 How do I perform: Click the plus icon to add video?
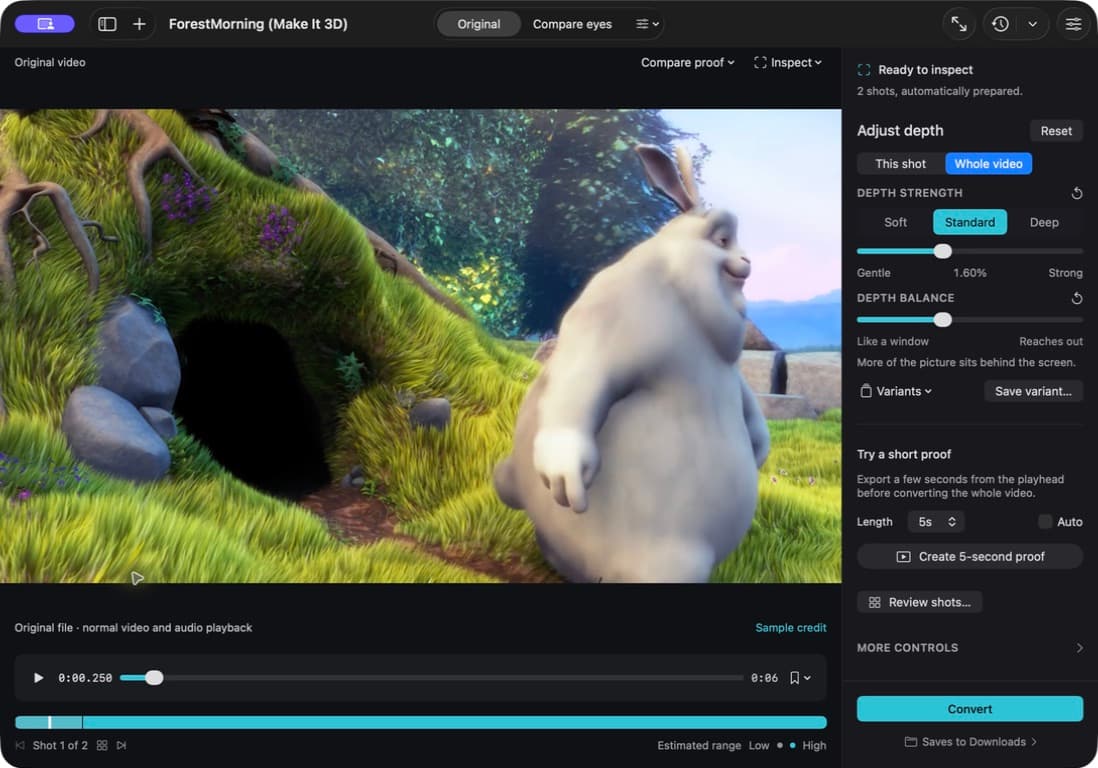(x=139, y=24)
